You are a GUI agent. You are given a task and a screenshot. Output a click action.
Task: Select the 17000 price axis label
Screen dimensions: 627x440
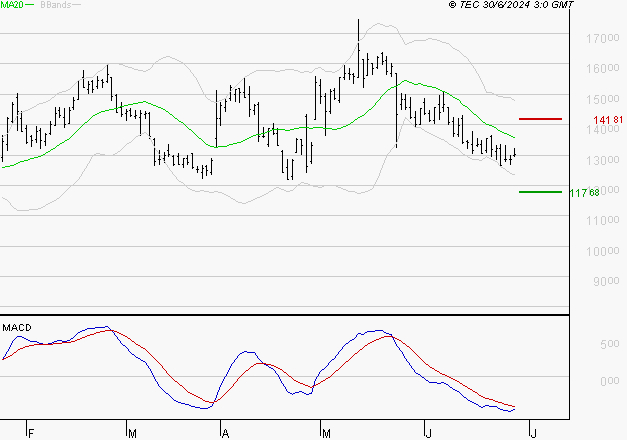603,38
